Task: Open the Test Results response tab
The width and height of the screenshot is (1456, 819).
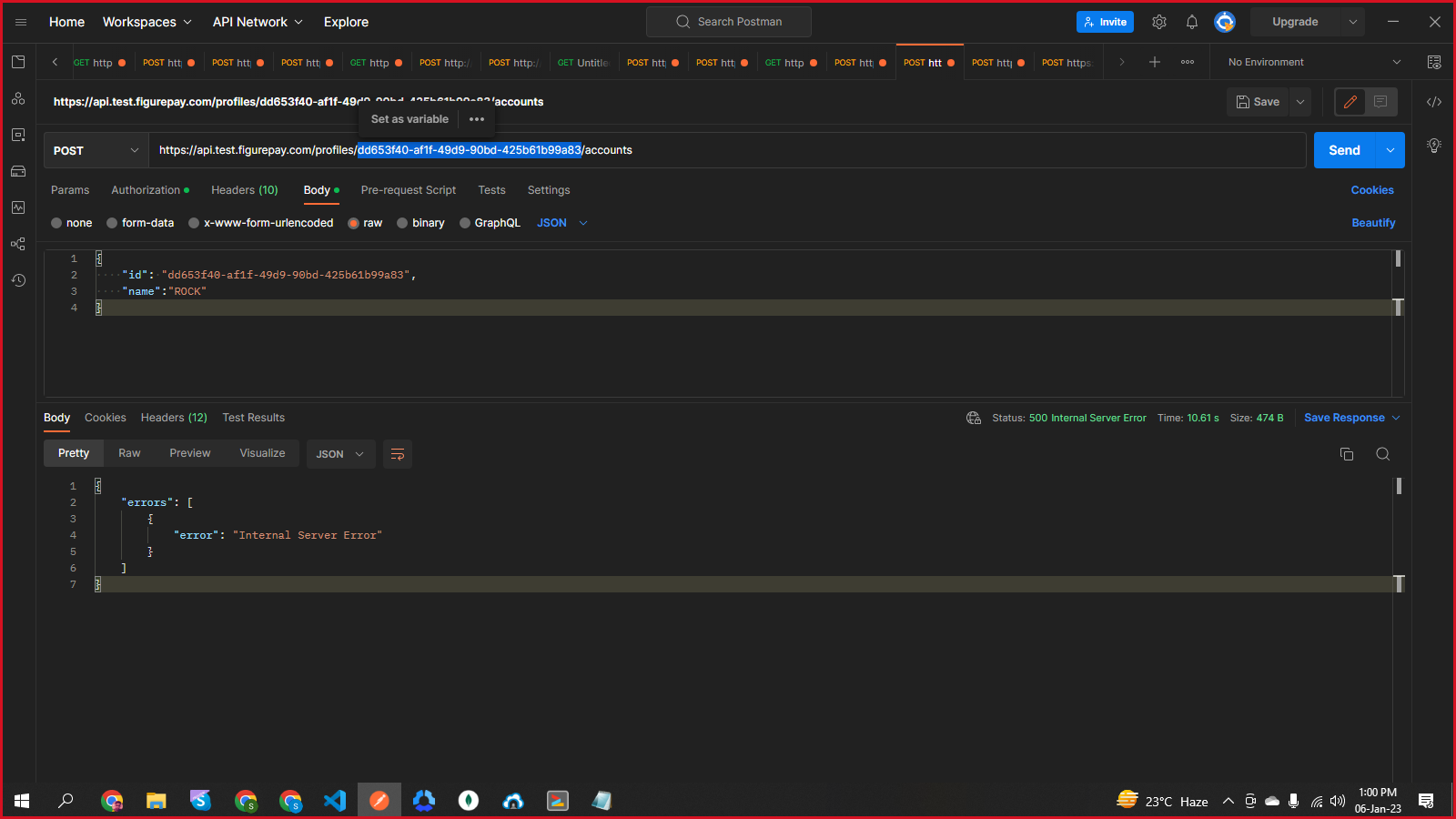Action: pos(253,418)
